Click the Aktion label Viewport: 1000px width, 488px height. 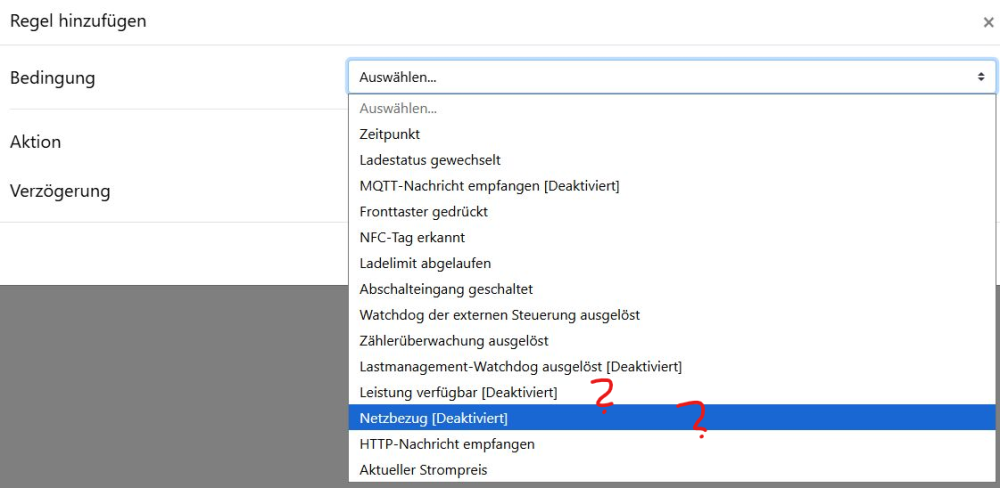point(35,142)
